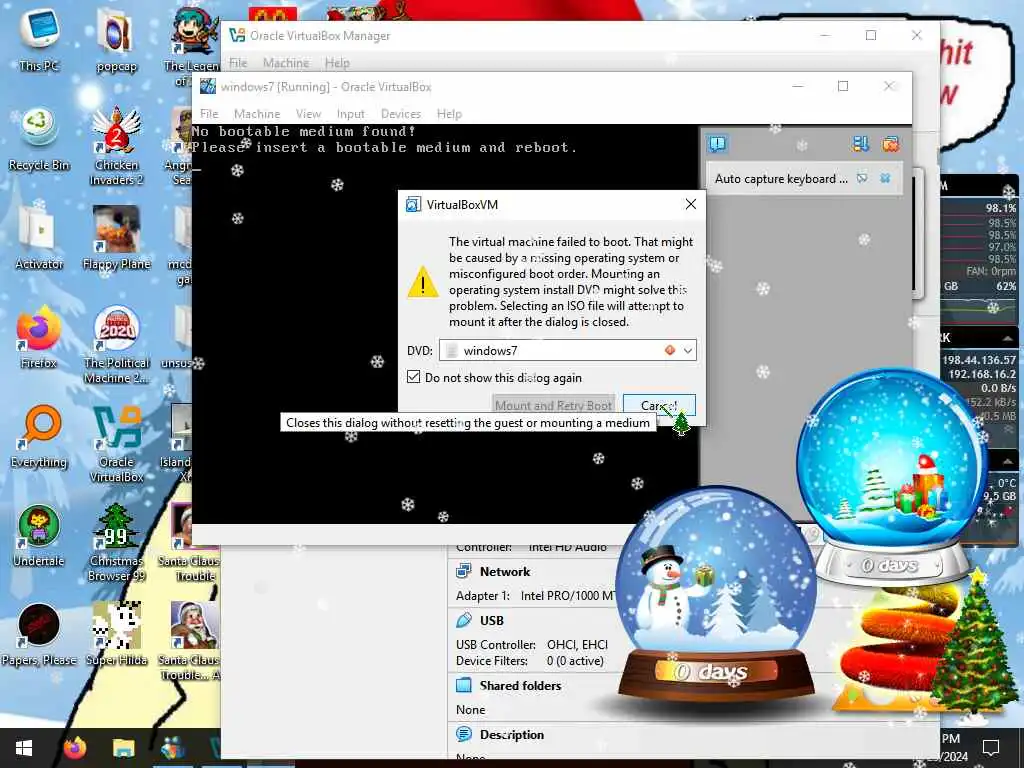Image resolution: width=1024 pixels, height=768 pixels.
Task: Open Machine menu in VirtualBox Manager window
Action: tap(286, 63)
